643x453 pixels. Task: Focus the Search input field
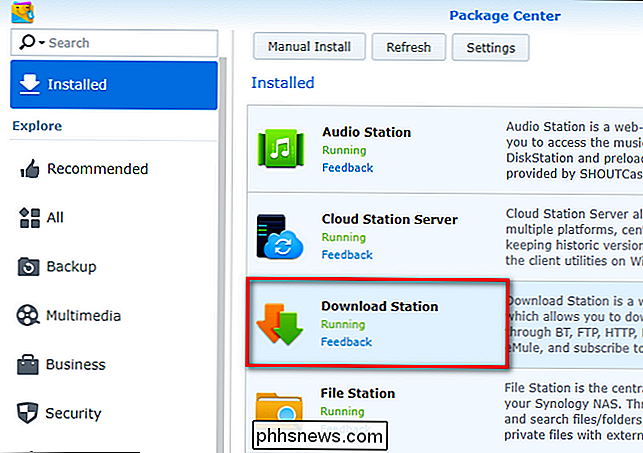(114, 43)
